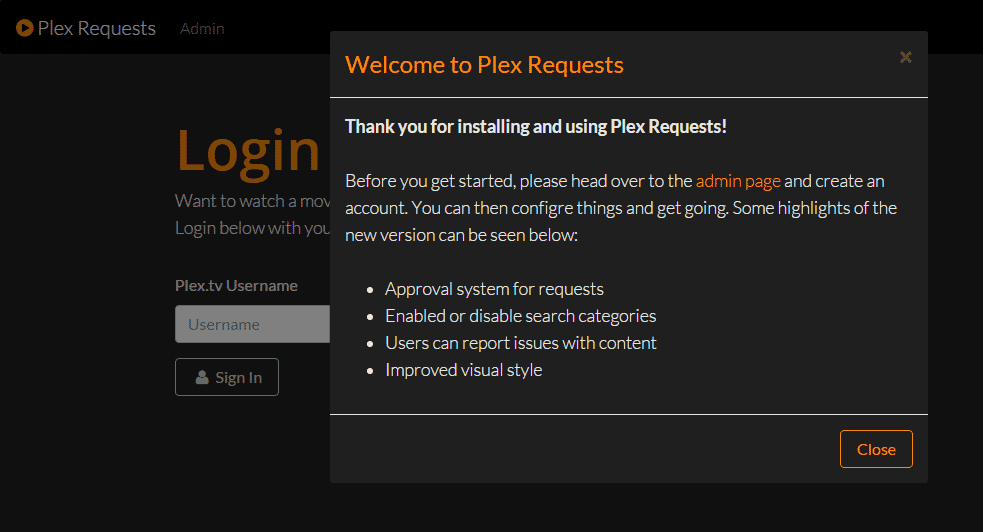Click the large orange Login heading

point(248,149)
